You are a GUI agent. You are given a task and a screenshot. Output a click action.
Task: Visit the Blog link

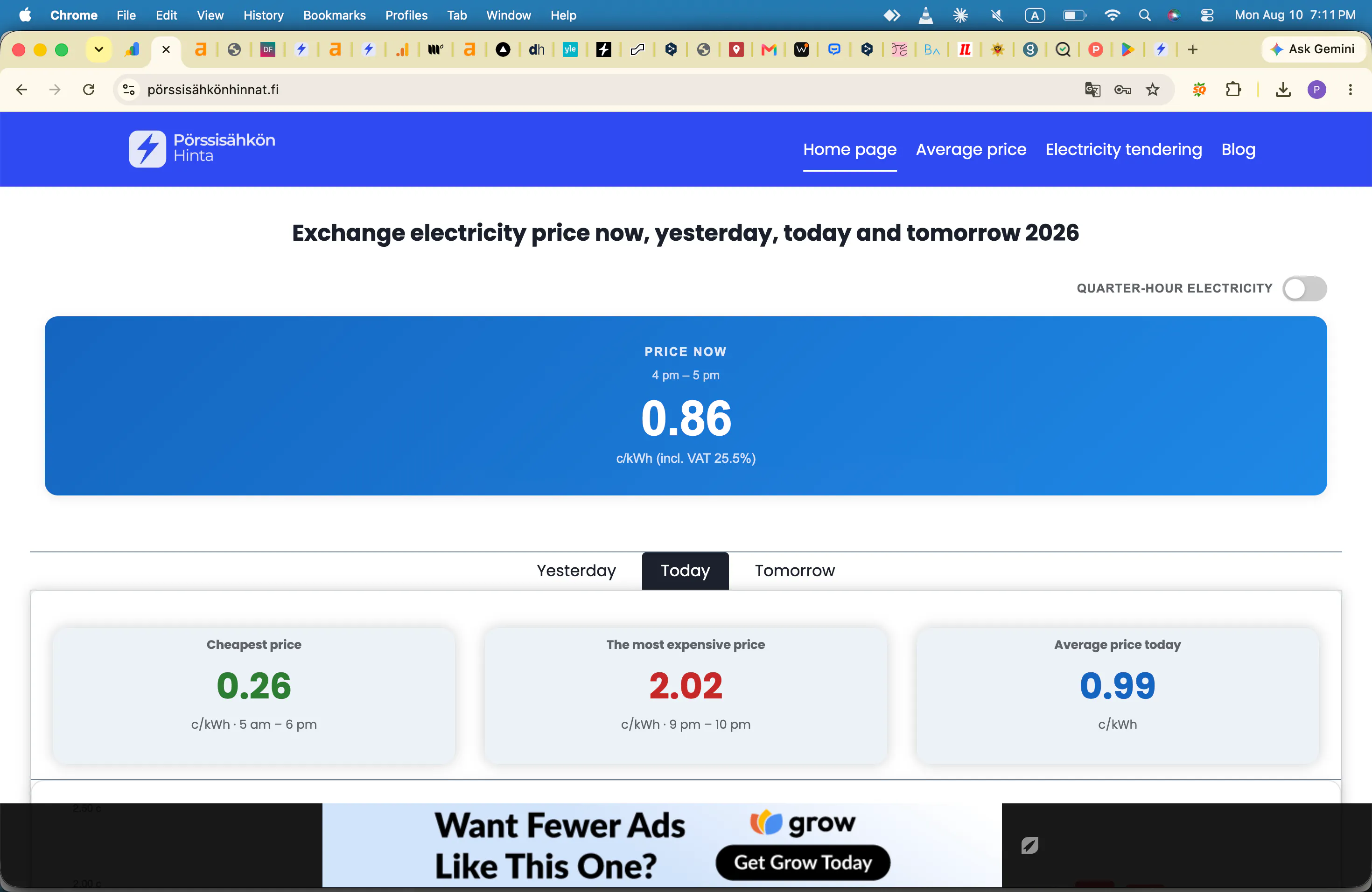tap(1238, 150)
